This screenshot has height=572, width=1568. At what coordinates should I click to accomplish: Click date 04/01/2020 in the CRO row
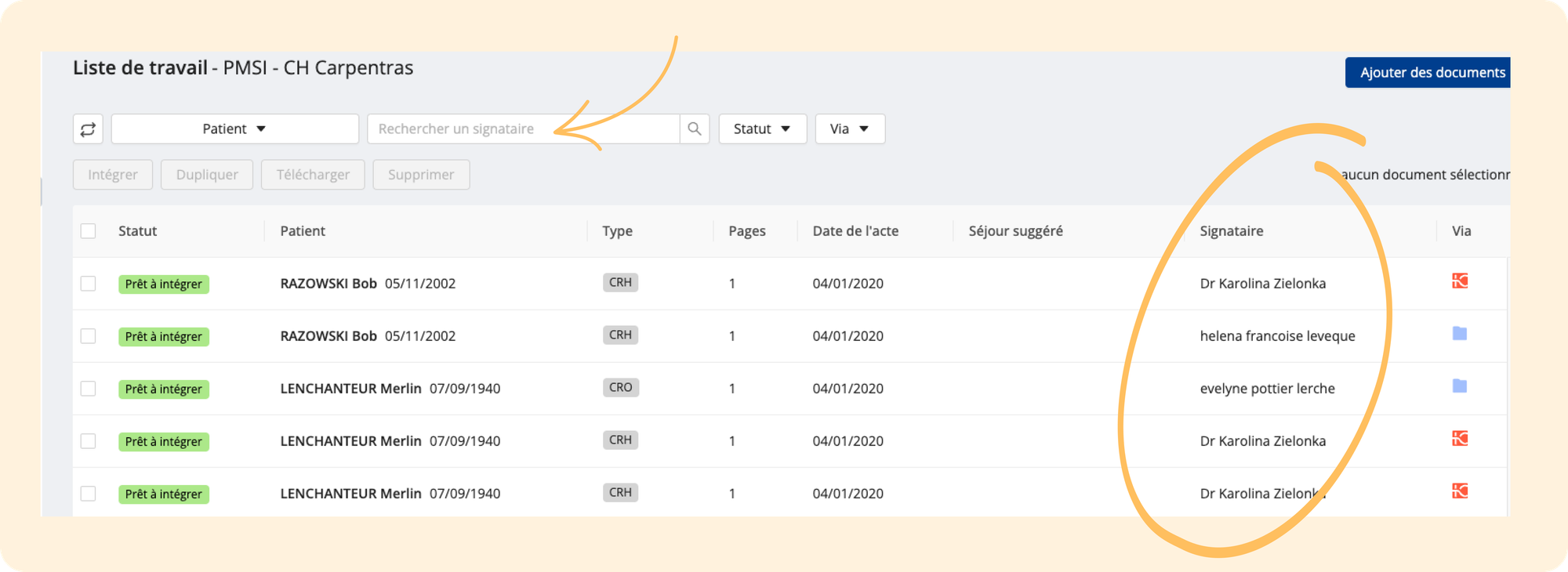pos(848,389)
